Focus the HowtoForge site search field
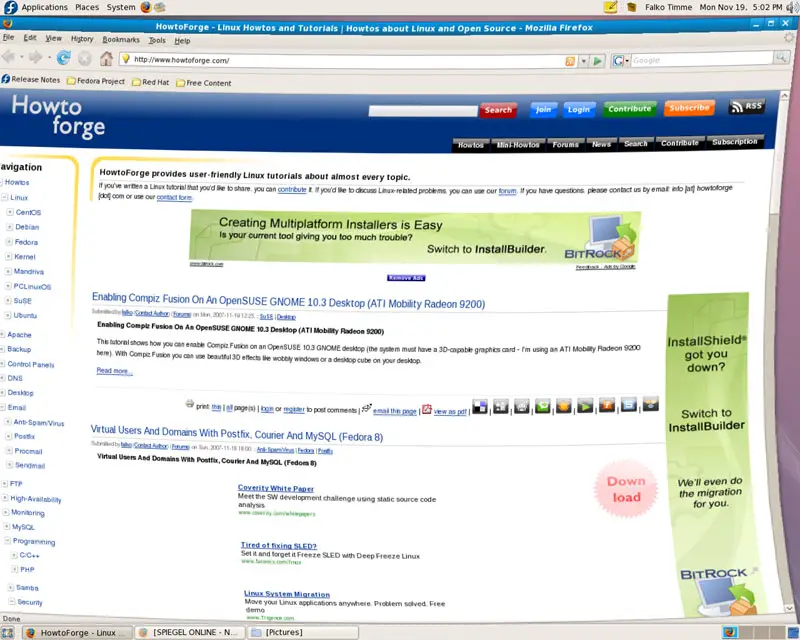The image size is (800, 640). (x=423, y=111)
